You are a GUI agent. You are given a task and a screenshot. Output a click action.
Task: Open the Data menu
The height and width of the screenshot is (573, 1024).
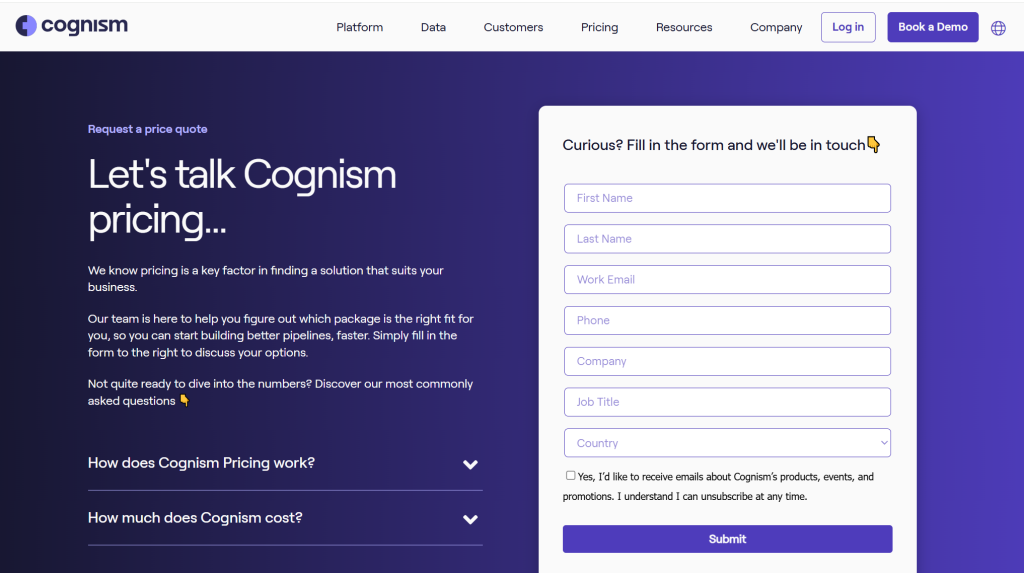[433, 27]
